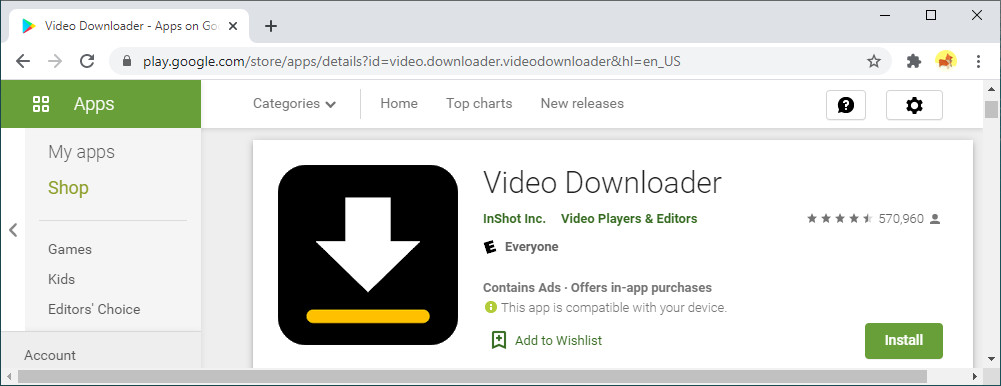The width and height of the screenshot is (1001, 386).
Task: Open a new tab with plus button
Action: (x=271, y=26)
